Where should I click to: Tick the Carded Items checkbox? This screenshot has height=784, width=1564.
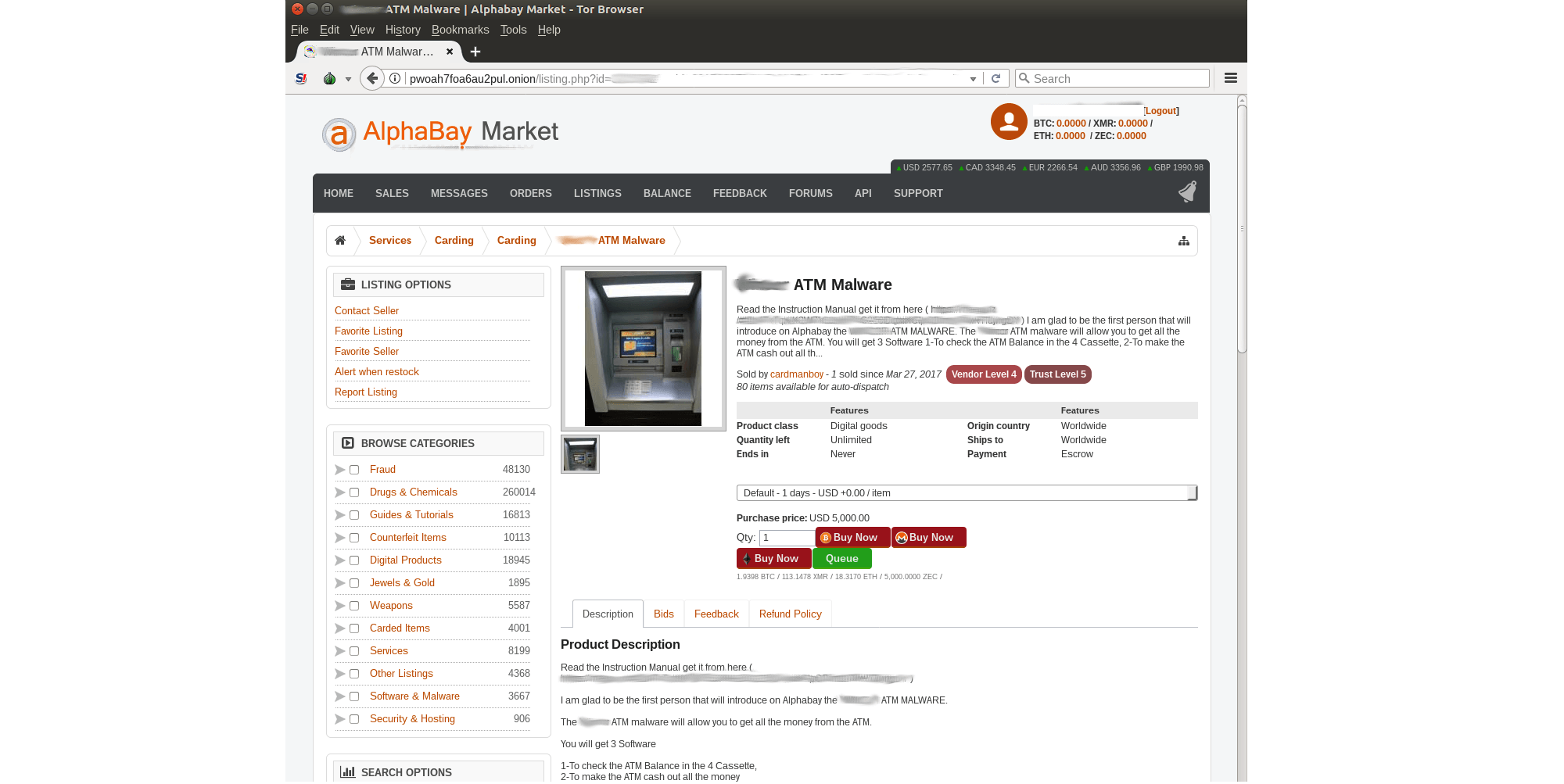pos(354,628)
